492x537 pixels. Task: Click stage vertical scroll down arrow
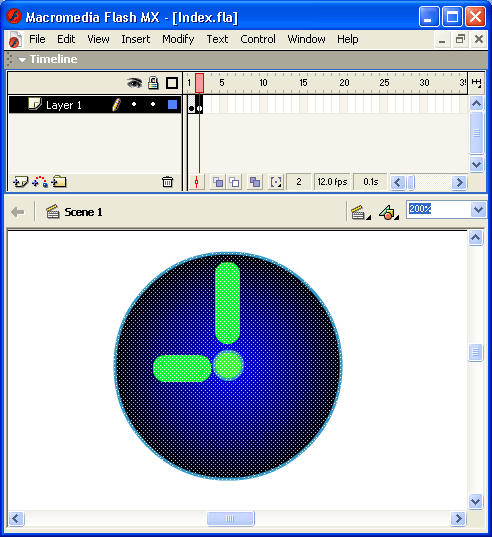point(476,501)
